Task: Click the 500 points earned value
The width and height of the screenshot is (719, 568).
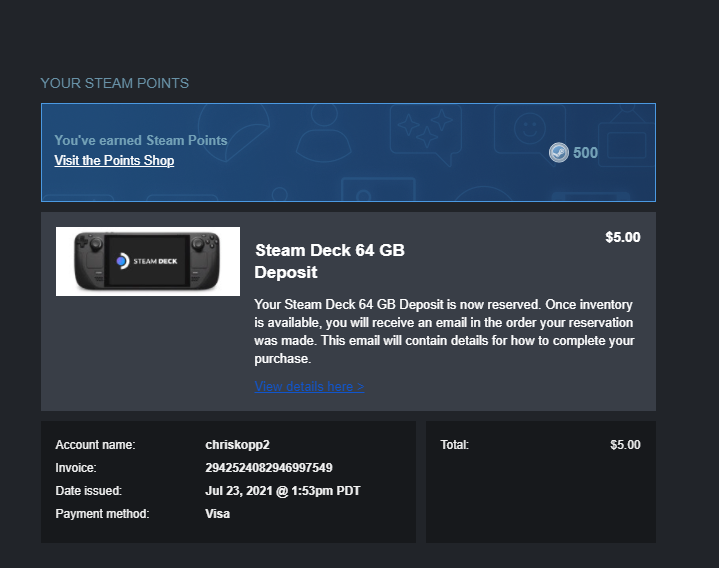Action: pos(585,153)
